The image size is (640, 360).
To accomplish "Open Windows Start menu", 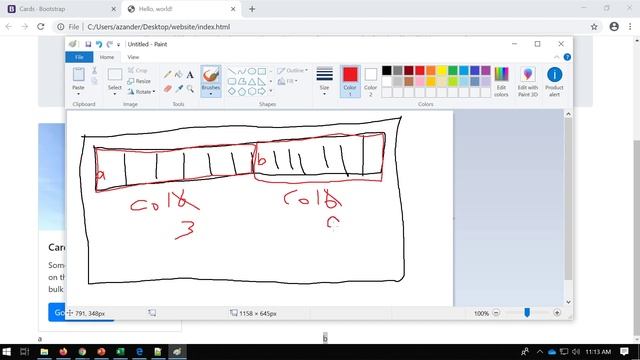I will [x=7, y=351].
